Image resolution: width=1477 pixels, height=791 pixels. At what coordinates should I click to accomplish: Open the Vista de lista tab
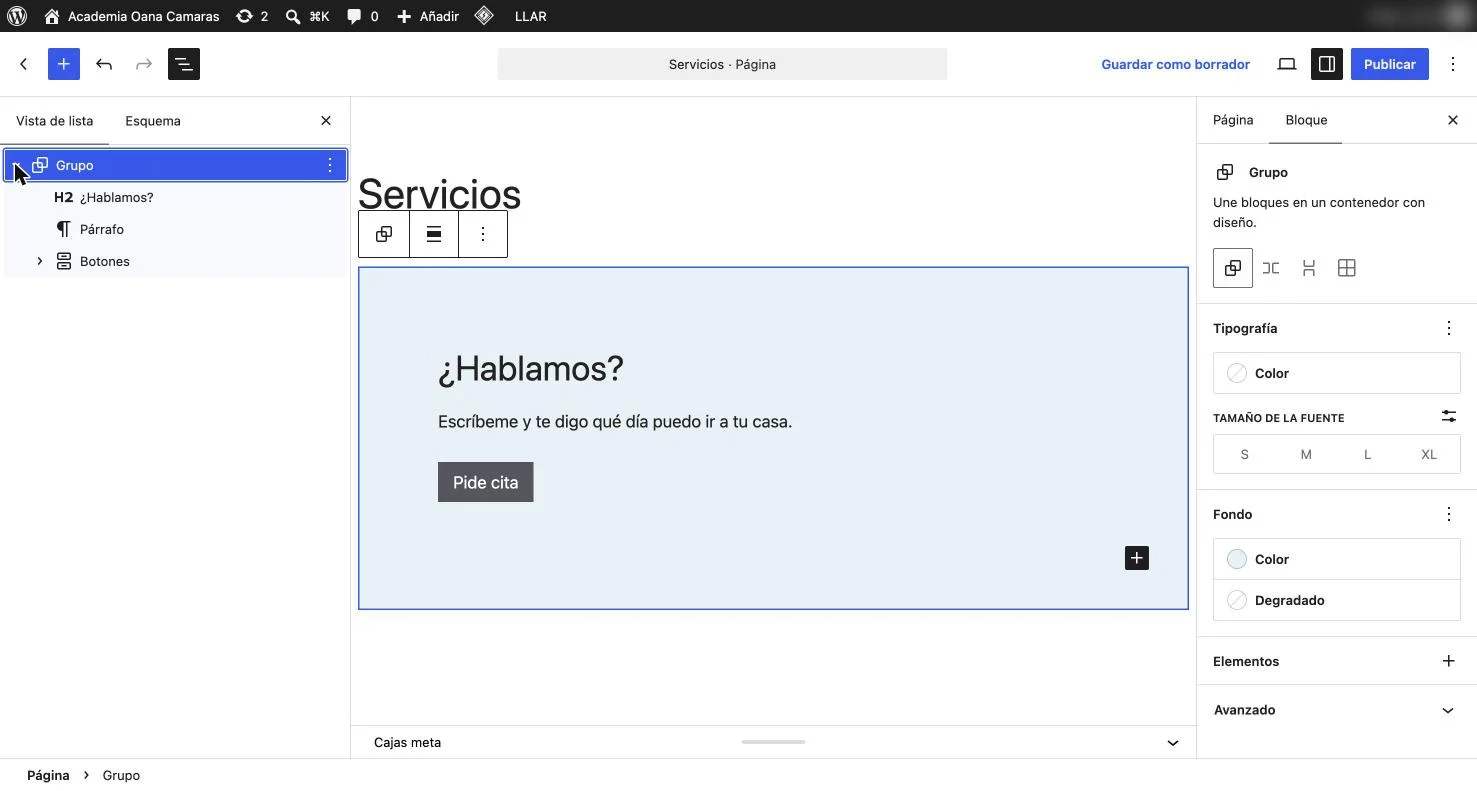(55, 121)
